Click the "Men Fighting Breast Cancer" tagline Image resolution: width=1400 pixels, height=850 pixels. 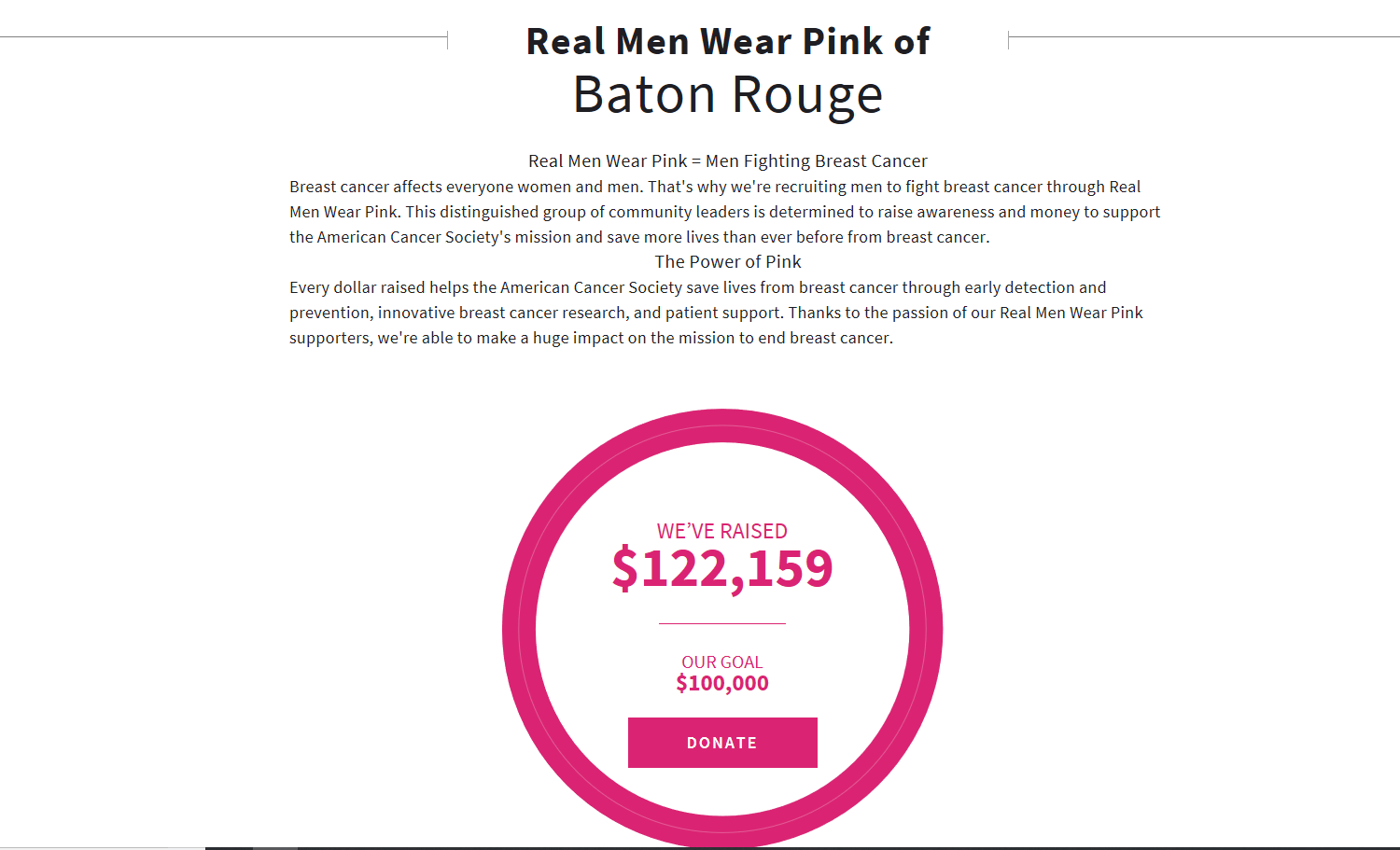[x=817, y=161]
